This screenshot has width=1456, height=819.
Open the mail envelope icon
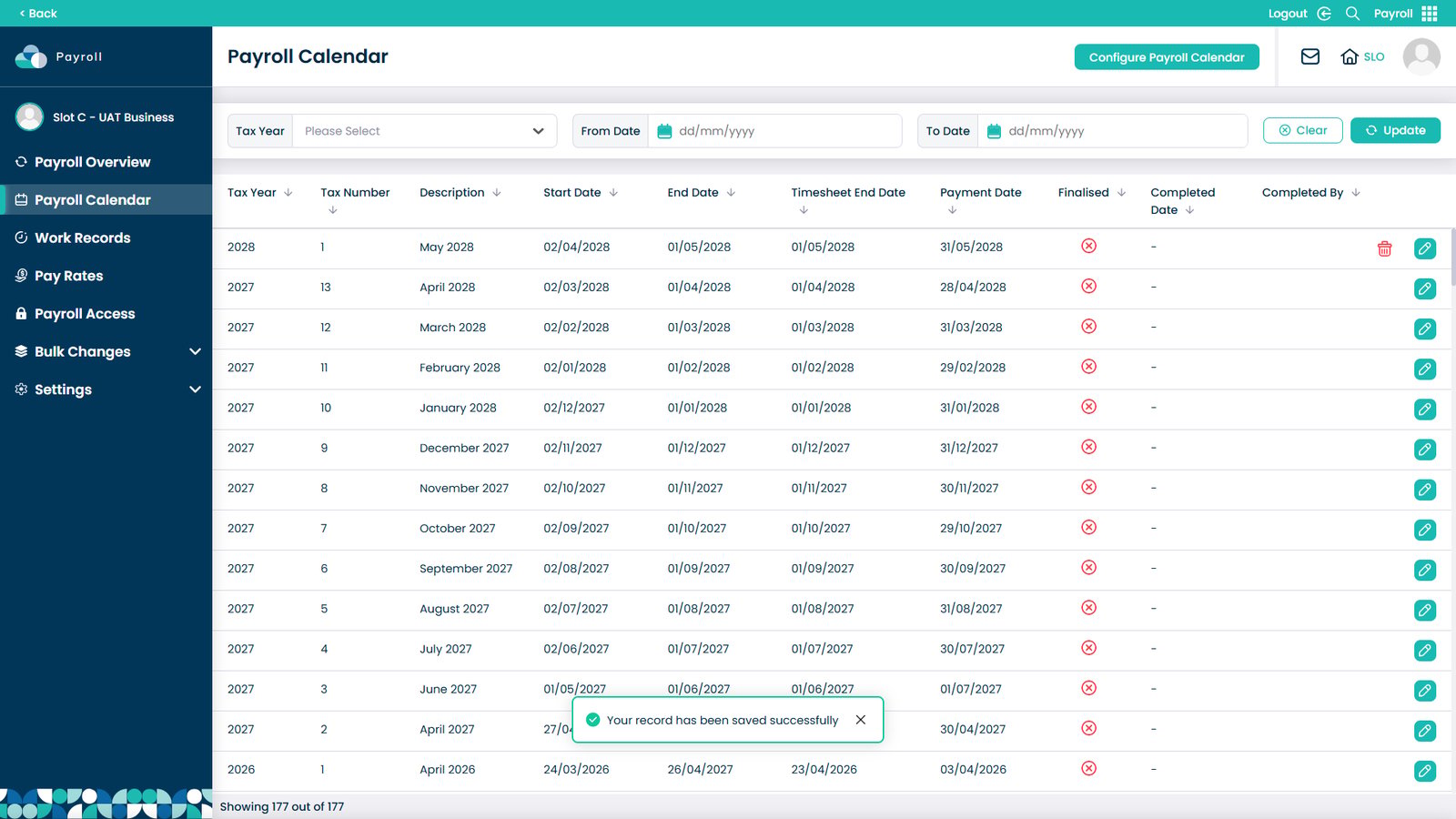(x=1310, y=56)
